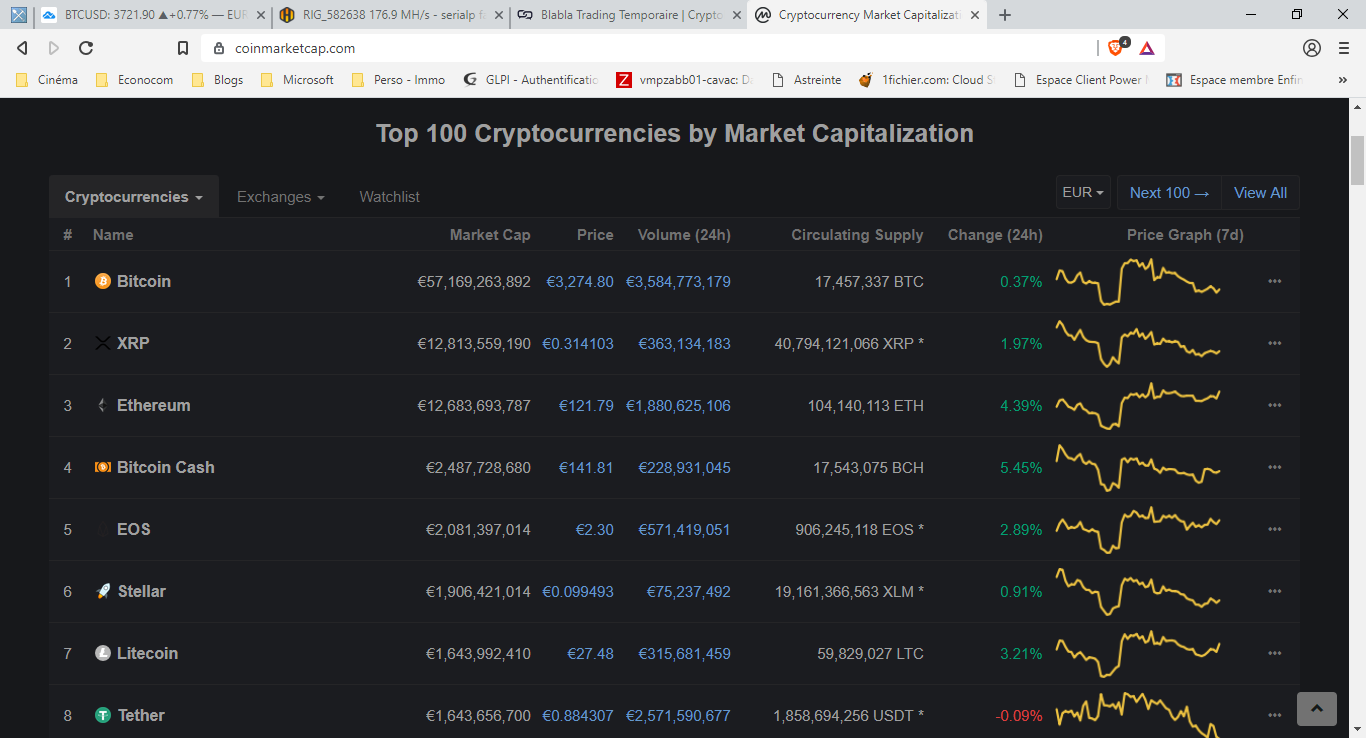The width and height of the screenshot is (1366, 738).
Task: Expand the Cryptocurrencies dropdown
Action: coord(134,197)
